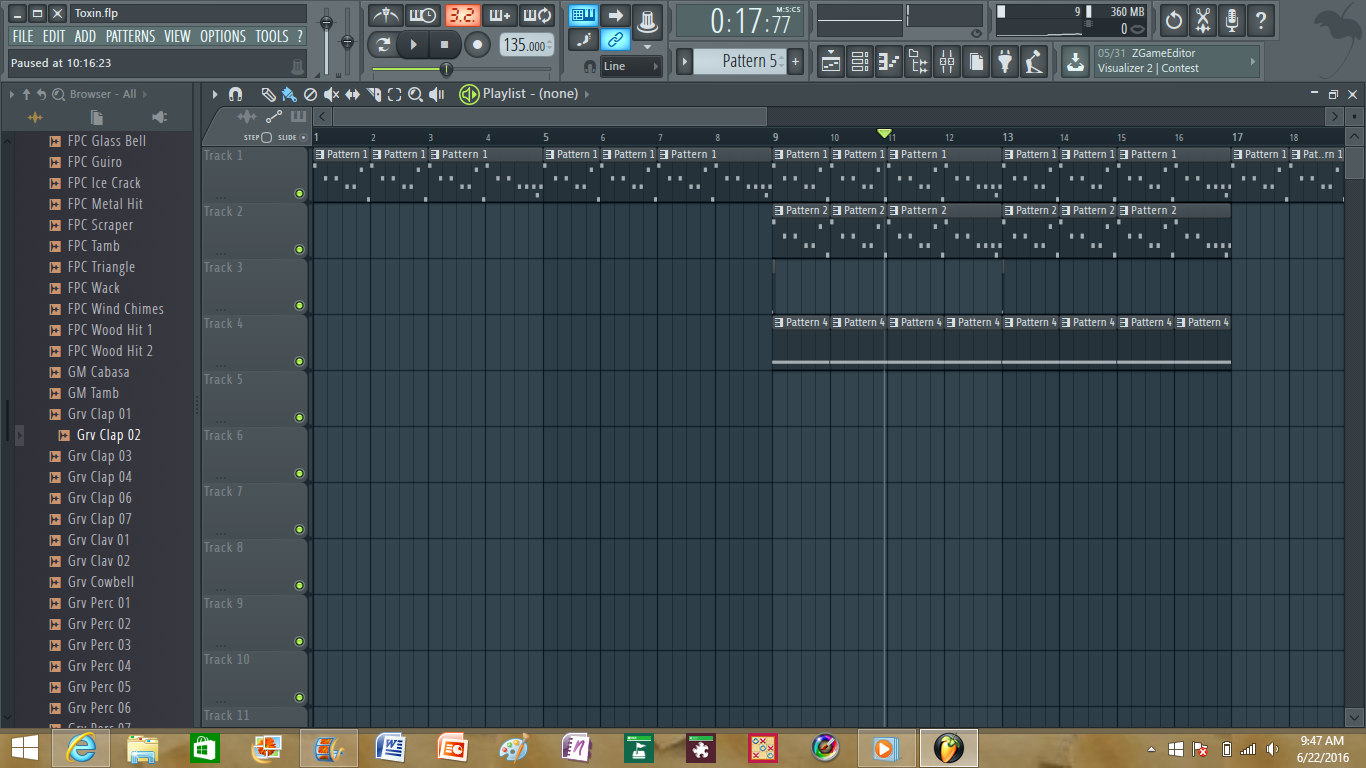Open pattern options arrow left of Pattern 5
The width and height of the screenshot is (1366, 768).
pos(685,61)
